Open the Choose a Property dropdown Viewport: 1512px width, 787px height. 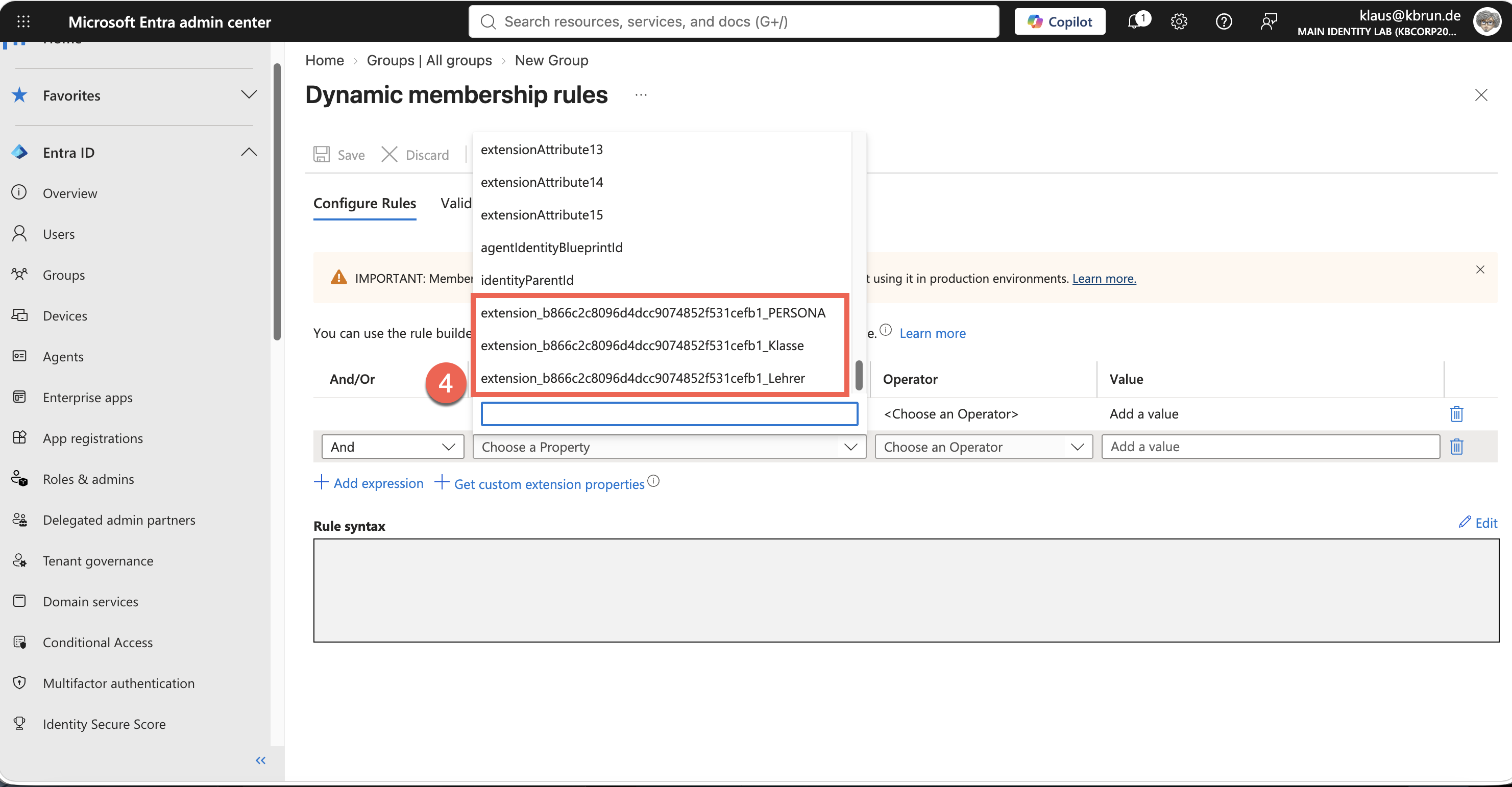(x=669, y=447)
